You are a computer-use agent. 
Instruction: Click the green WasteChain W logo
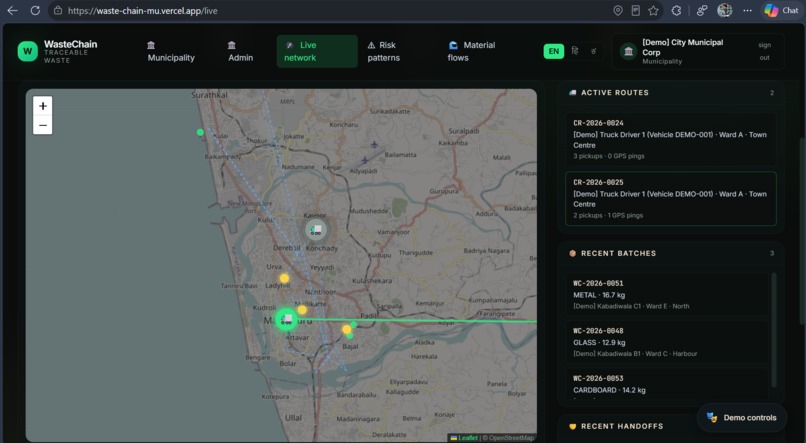pos(28,51)
